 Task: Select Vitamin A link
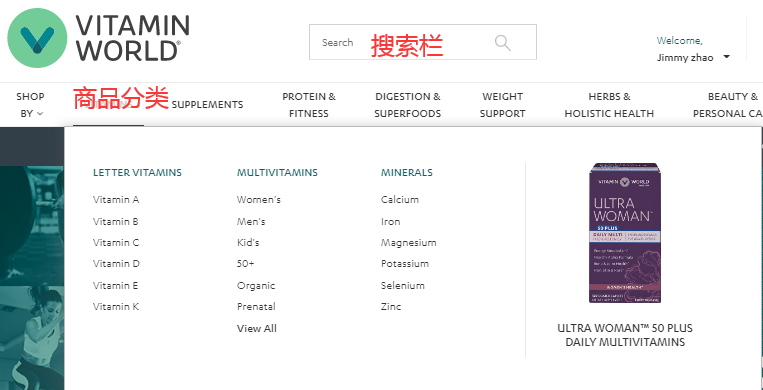click(116, 200)
